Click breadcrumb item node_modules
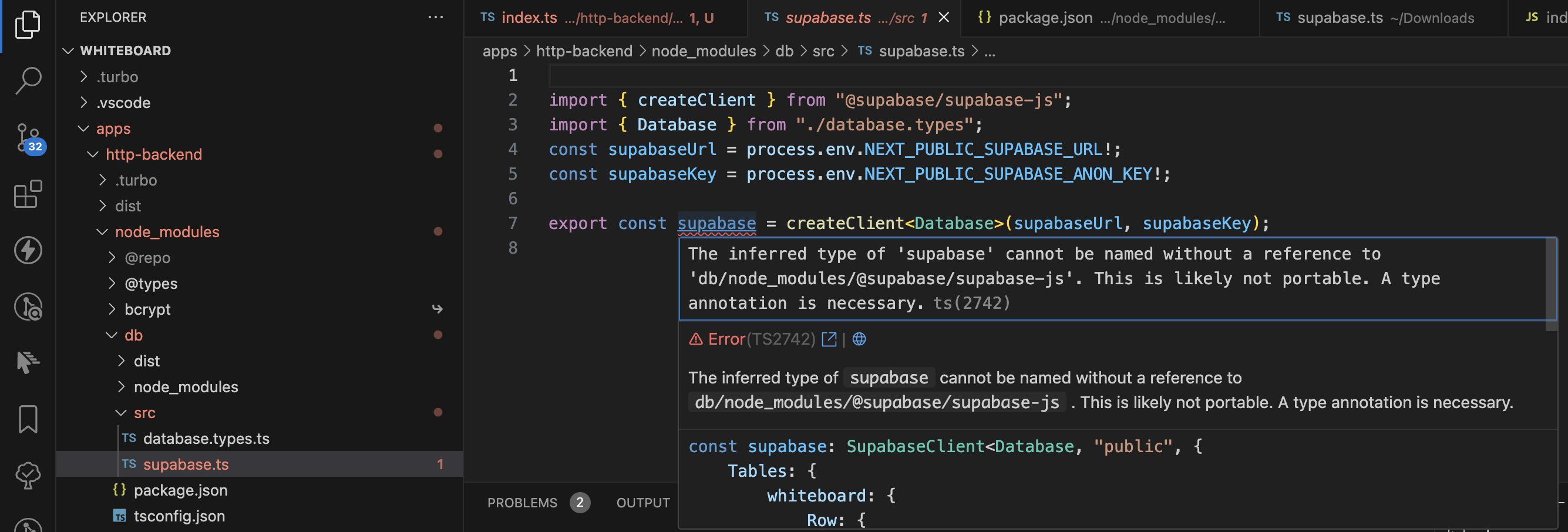1568x532 pixels. (704, 51)
